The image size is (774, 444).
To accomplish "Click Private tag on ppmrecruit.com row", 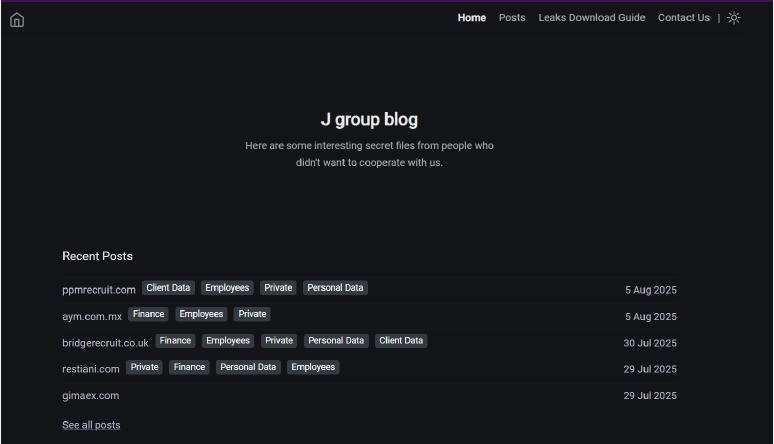I will click(x=278, y=288).
